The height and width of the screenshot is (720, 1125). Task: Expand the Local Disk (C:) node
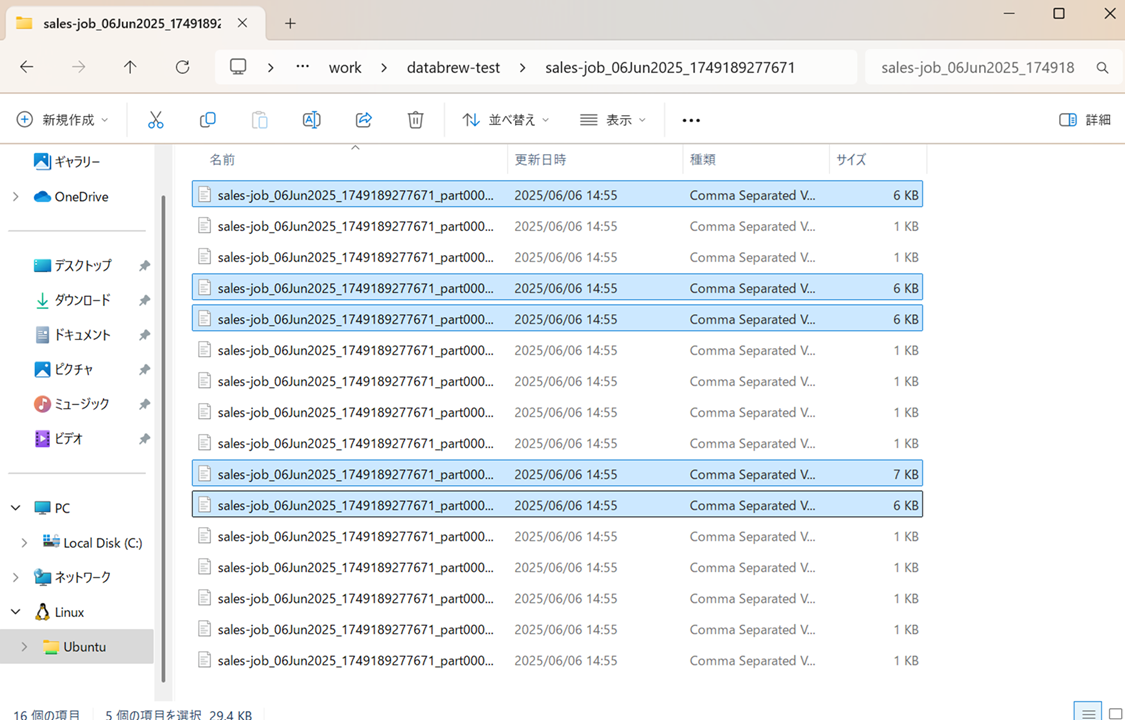(x=24, y=543)
